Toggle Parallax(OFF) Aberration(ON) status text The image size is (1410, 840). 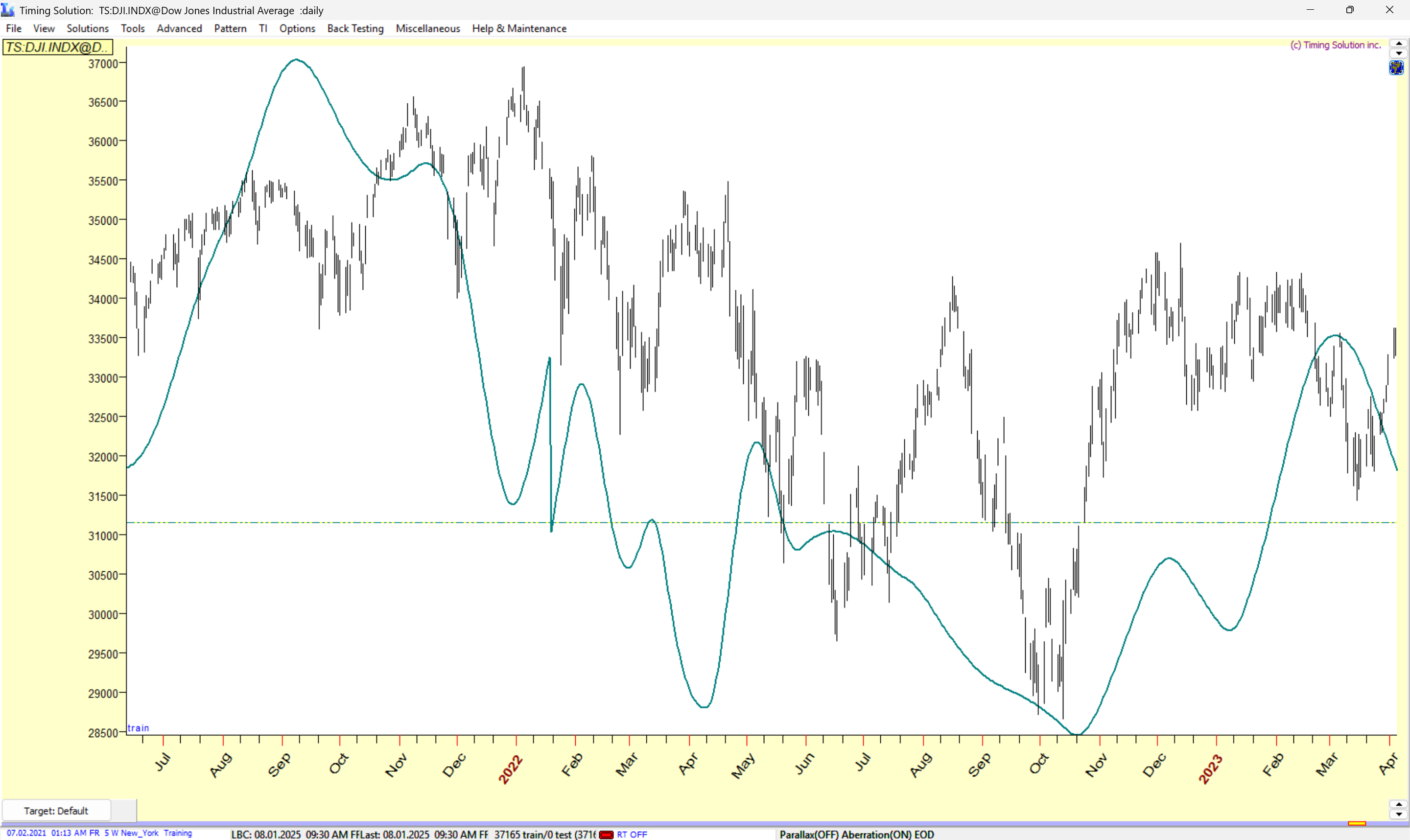pos(856,834)
